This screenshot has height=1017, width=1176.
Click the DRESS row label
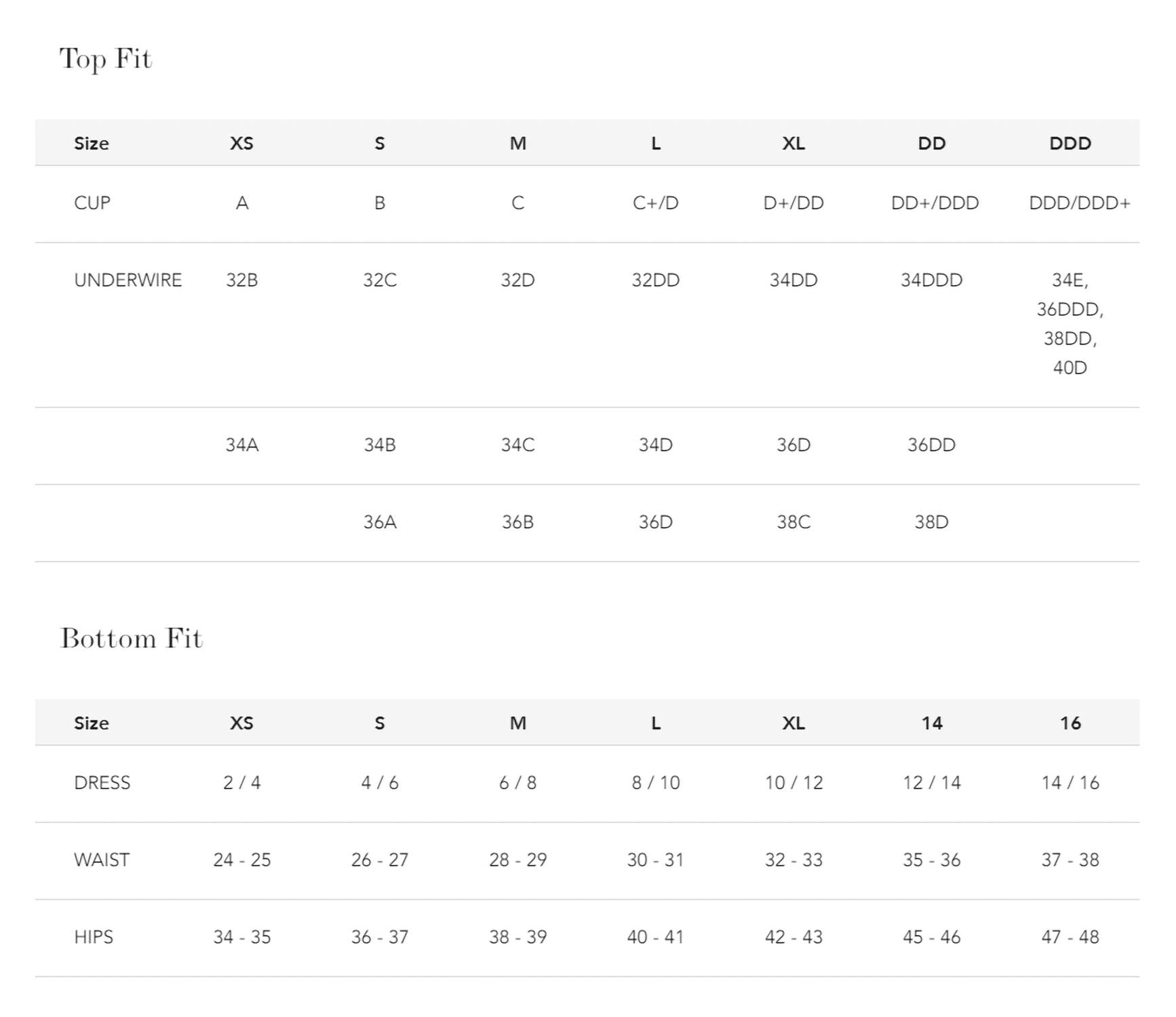click(102, 783)
